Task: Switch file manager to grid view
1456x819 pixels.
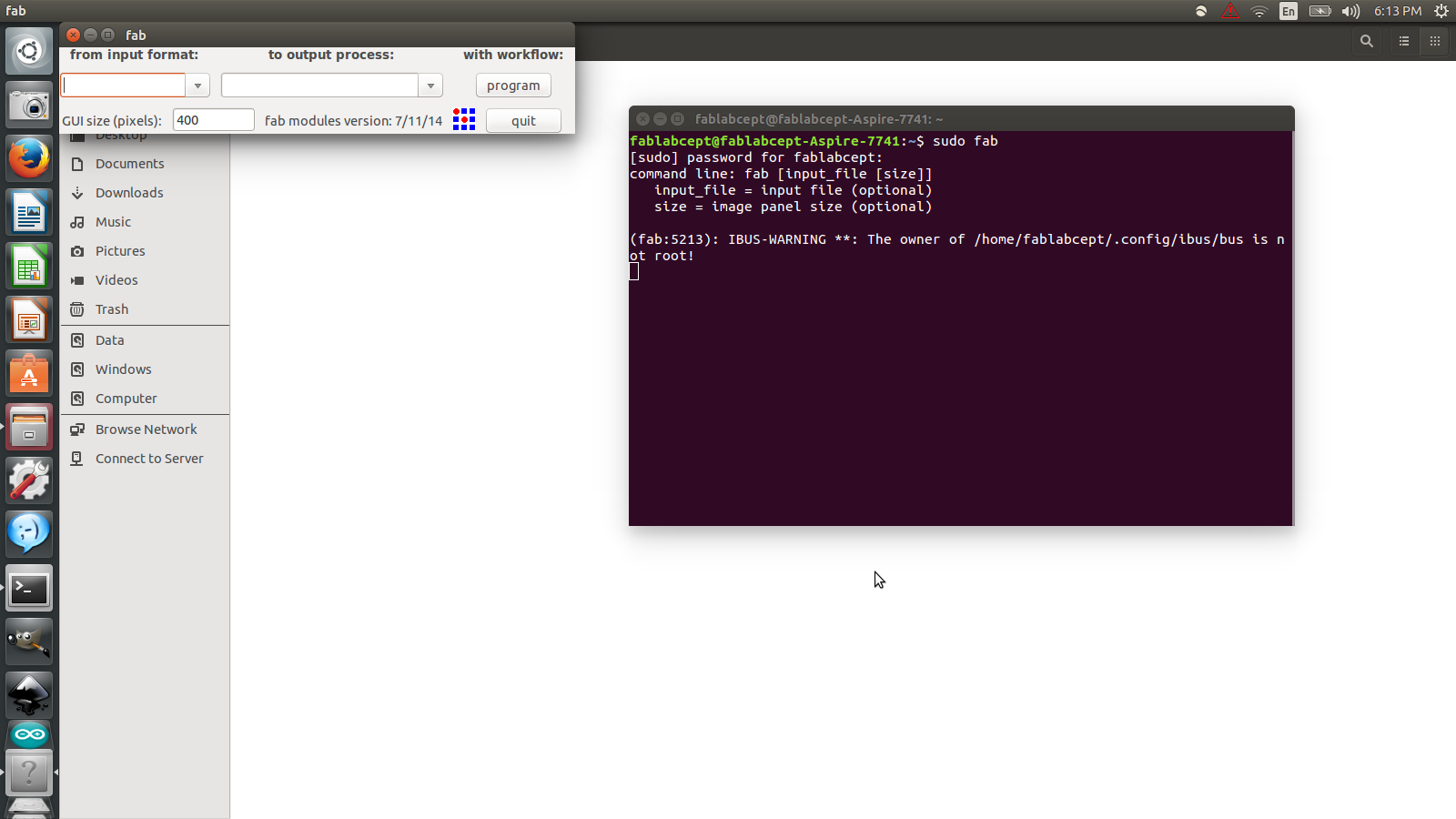Action: (x=1435, y=41)
